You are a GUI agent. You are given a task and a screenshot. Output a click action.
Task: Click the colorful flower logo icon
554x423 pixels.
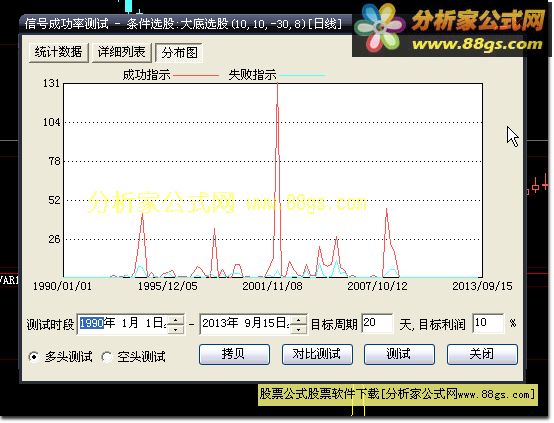click(x=380, y=28)
